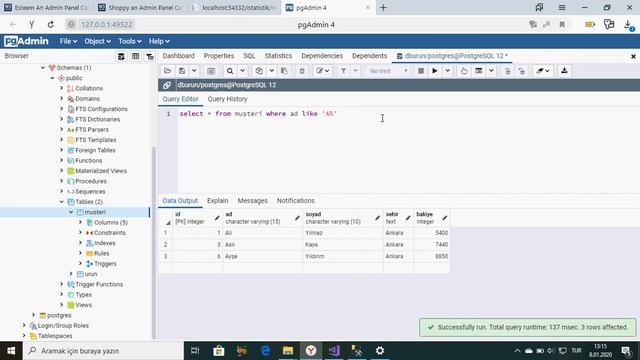Click the Delete rows trash icon
This screenshot has width=640, height=360.
pos(302,71)
